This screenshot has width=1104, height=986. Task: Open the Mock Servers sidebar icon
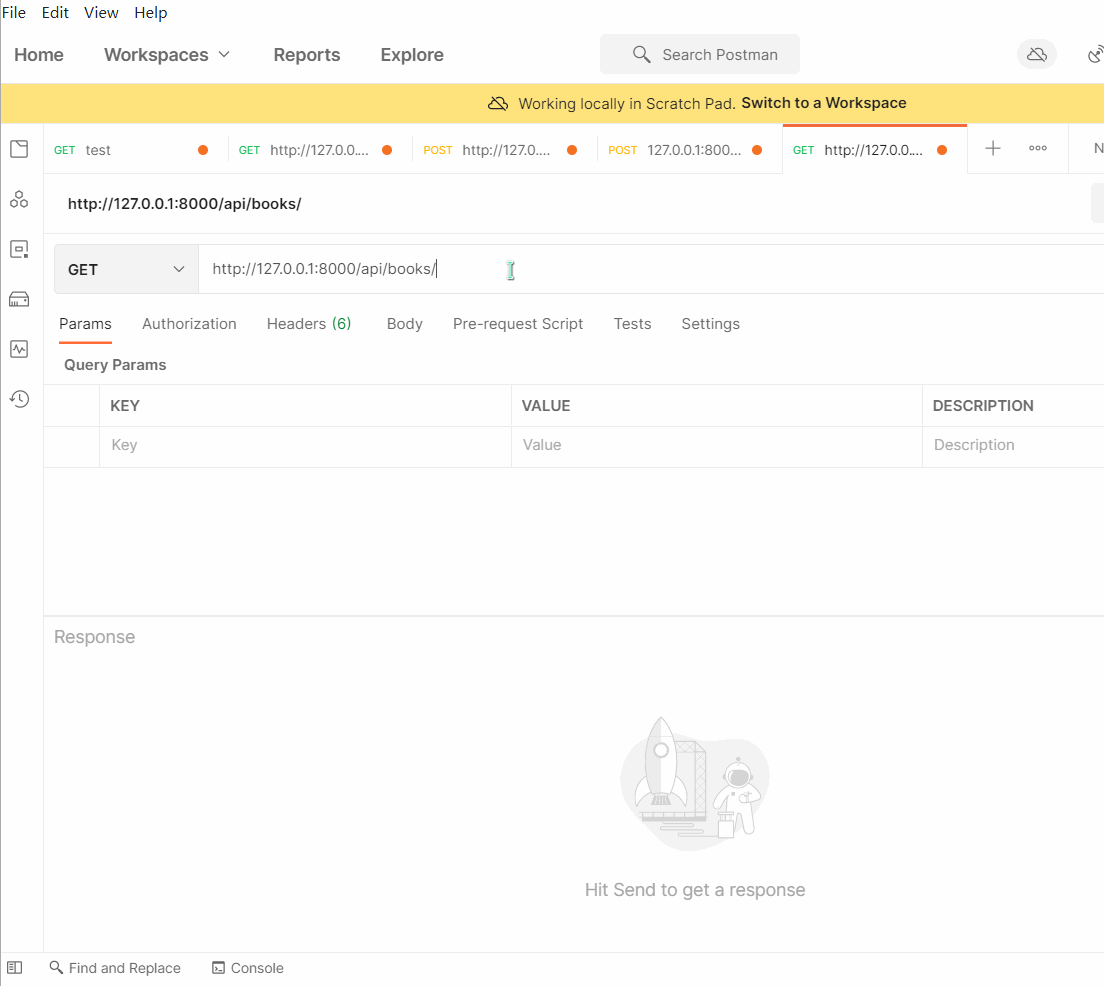pos(19,299)
